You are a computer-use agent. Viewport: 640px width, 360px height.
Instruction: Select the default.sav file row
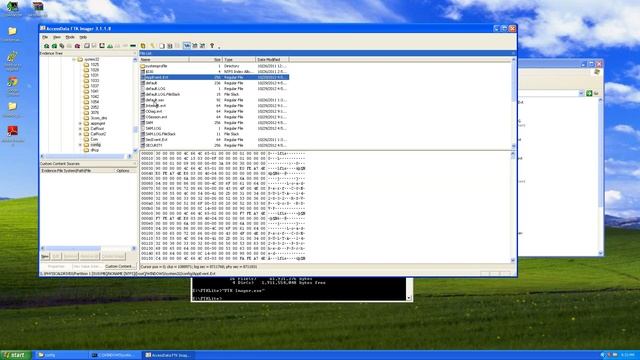pos(214,100)
